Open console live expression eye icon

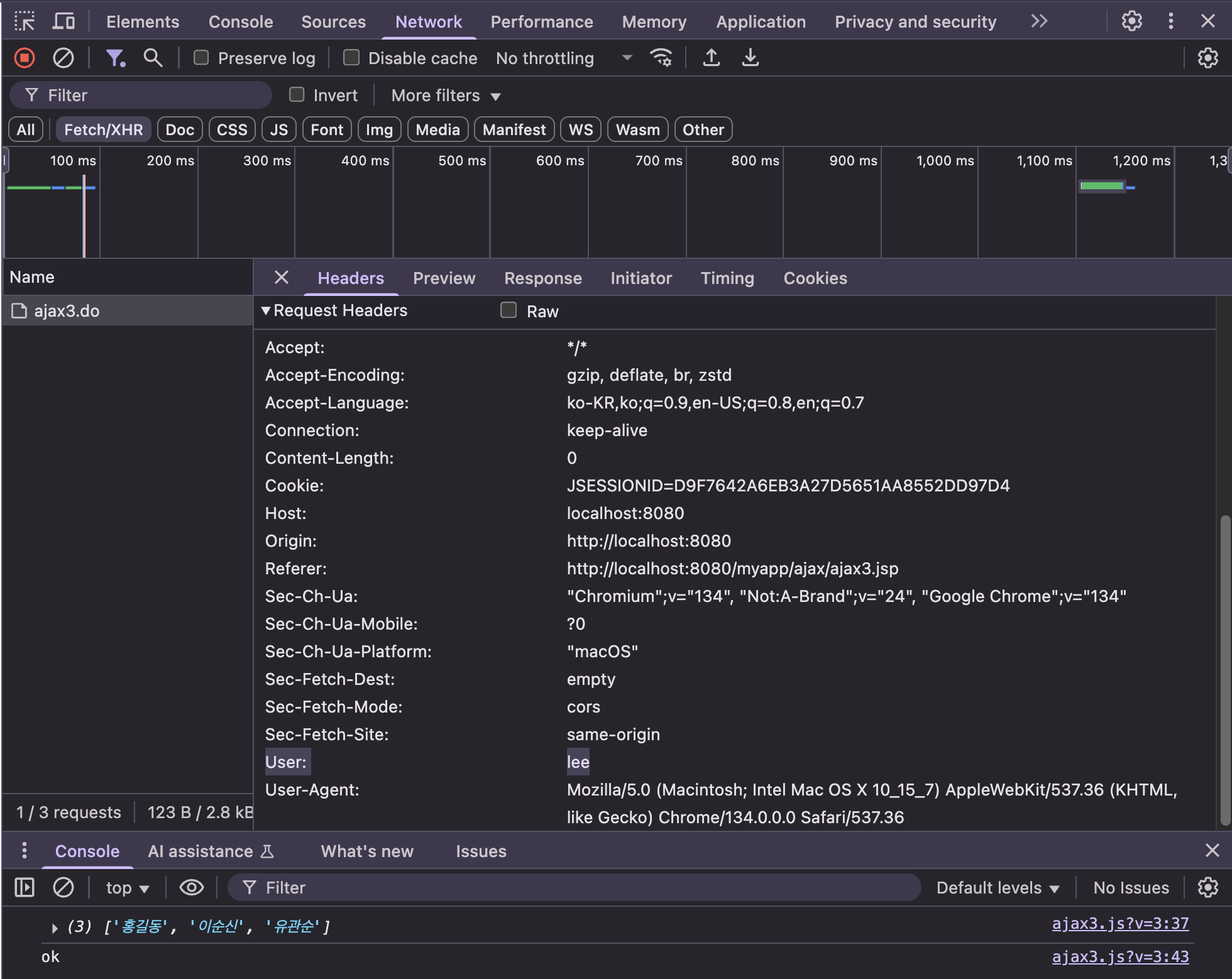[x=191, y=887]
